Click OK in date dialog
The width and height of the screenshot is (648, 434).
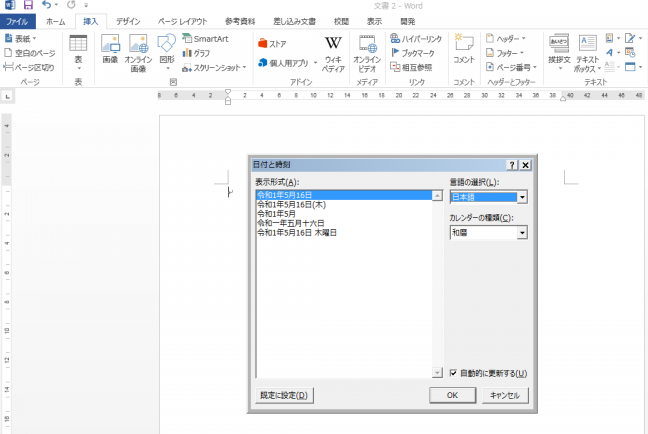tap(452, 395)
